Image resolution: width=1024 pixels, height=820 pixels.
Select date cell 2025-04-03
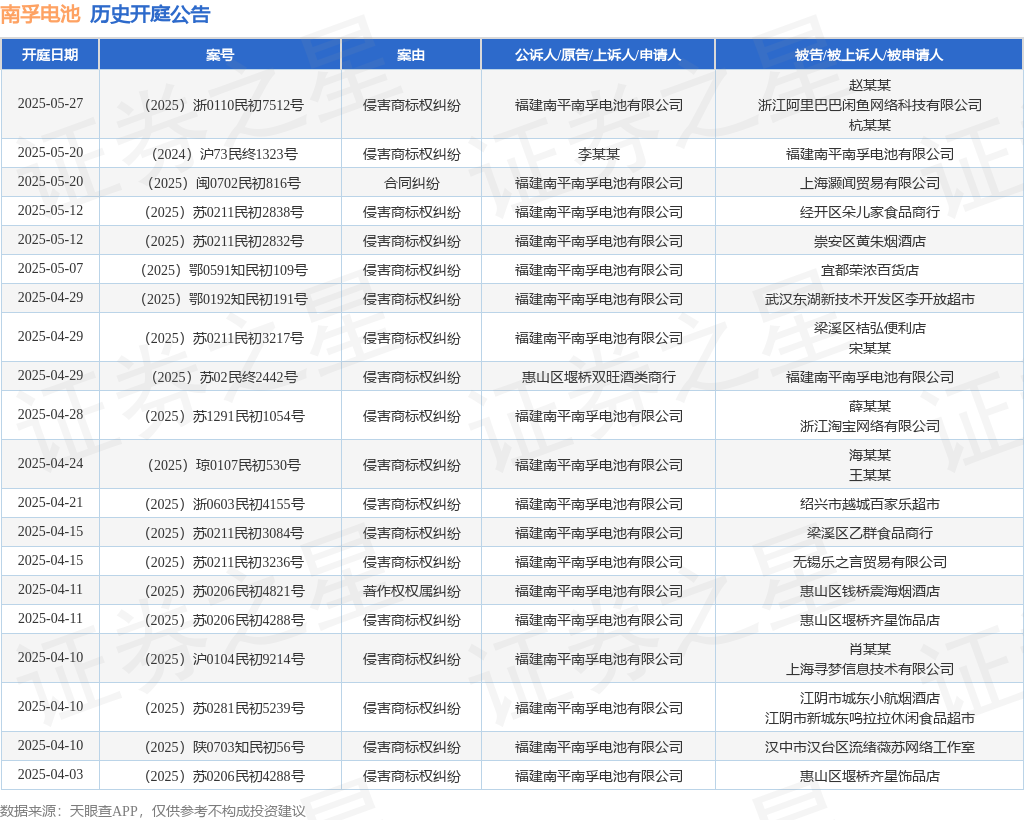coord(50,774)
